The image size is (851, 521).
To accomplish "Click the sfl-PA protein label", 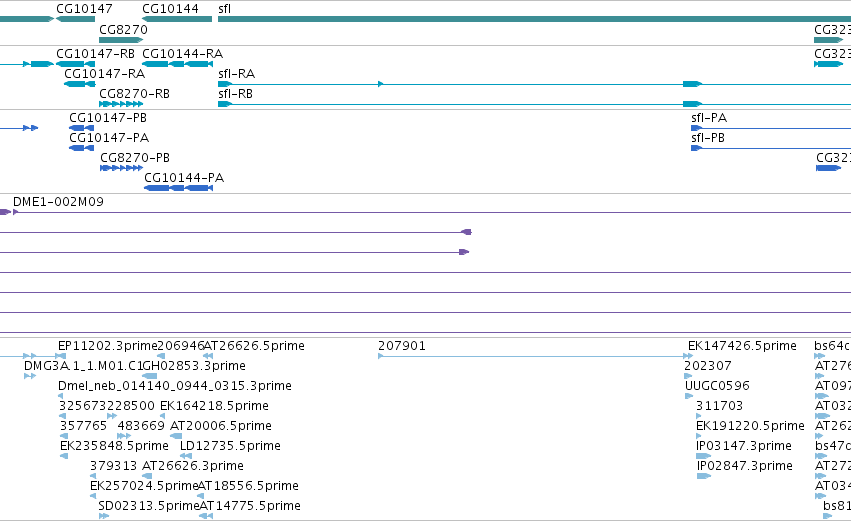I will (x=709, y=118).
